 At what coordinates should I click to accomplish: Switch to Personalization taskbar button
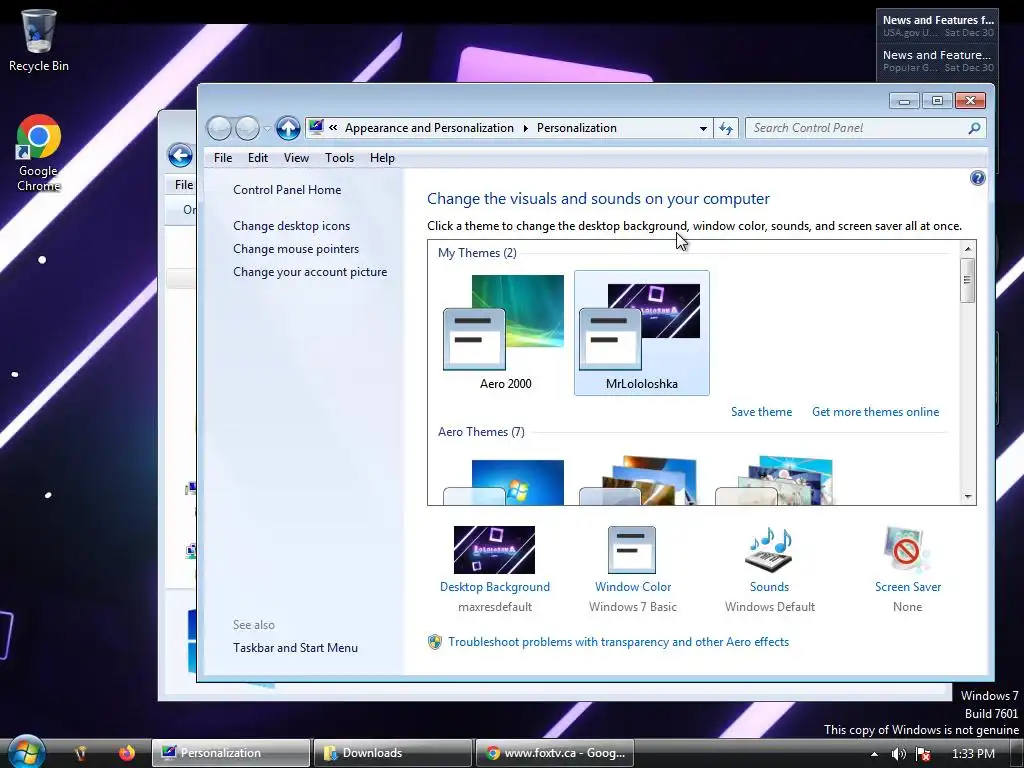point(231,753)
